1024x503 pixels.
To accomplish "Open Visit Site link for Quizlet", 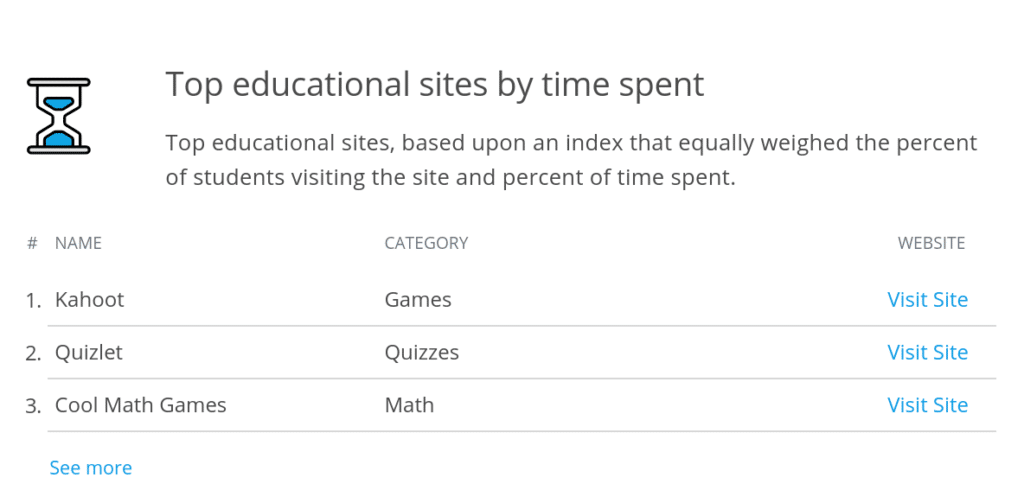I will click(927, 353).
